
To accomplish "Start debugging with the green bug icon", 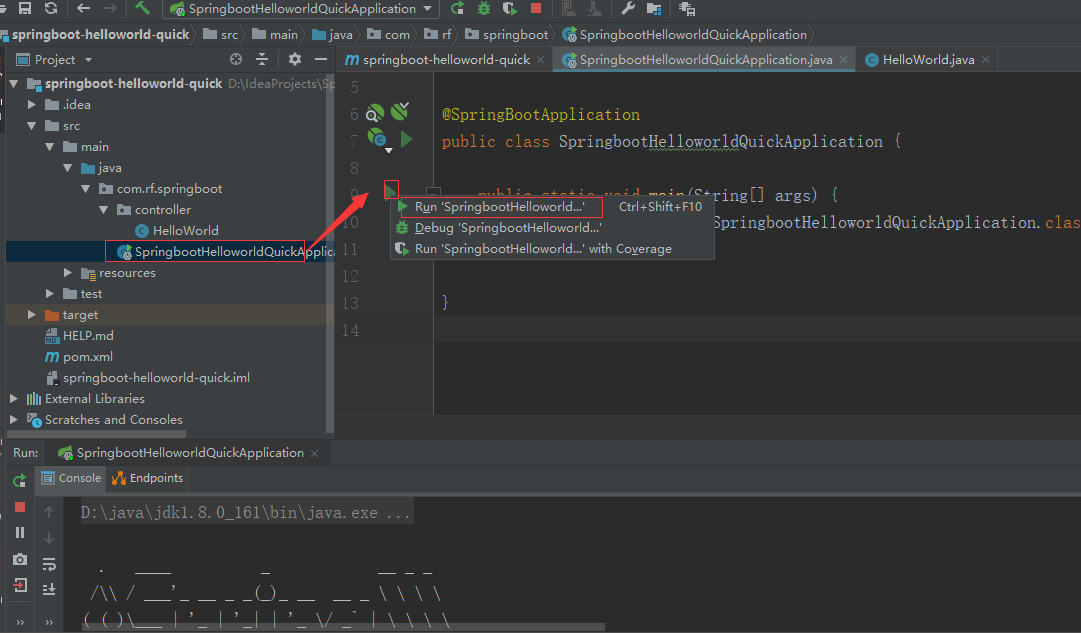I will pos(484,8).
